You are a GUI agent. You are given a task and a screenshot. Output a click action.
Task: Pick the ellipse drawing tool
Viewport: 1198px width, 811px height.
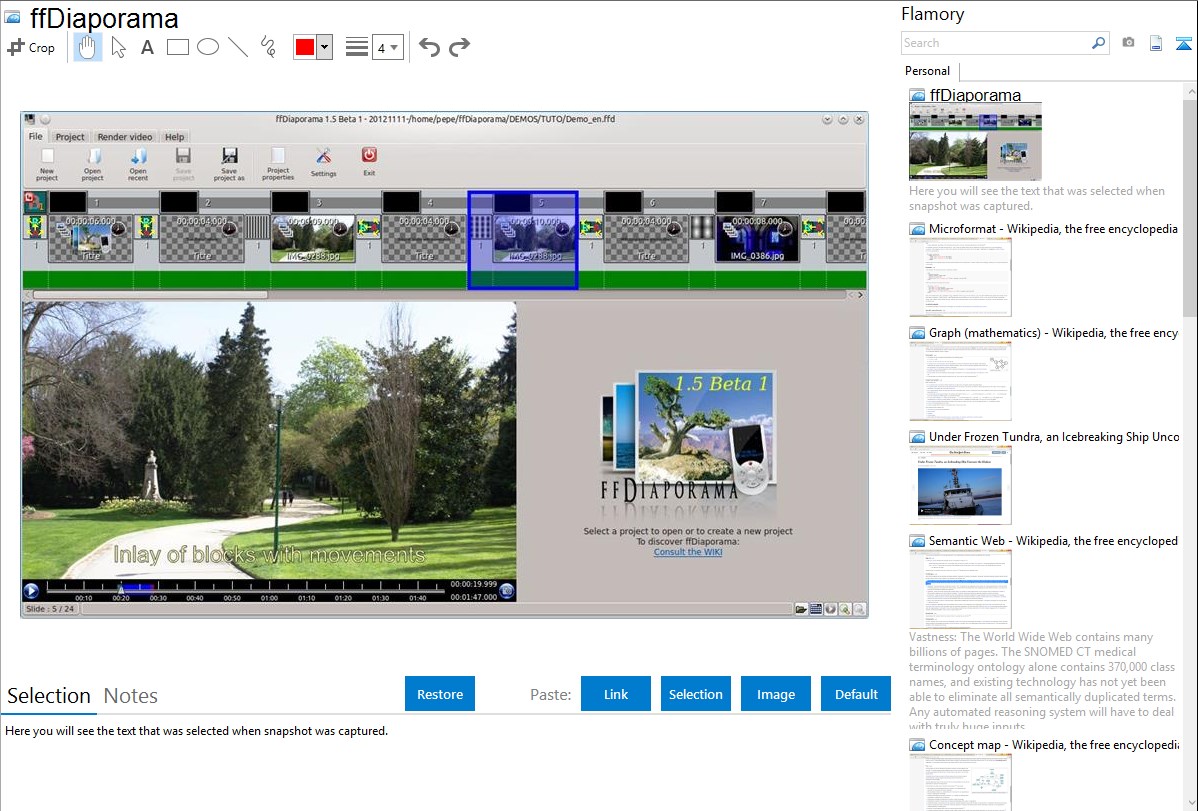pyautogui.click(x=208, y=47)
